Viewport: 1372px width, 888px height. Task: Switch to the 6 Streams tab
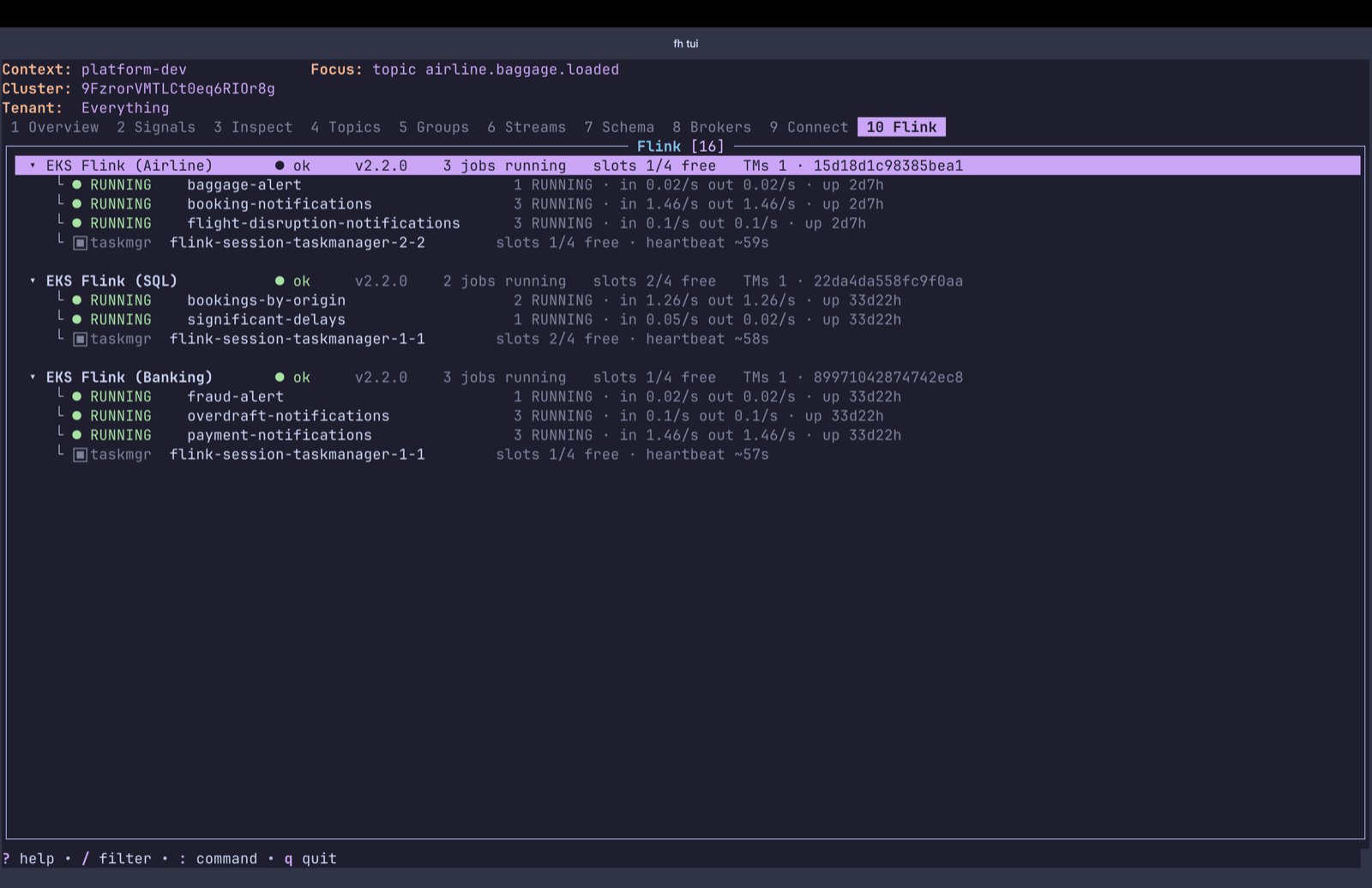(x=527, y=127)
